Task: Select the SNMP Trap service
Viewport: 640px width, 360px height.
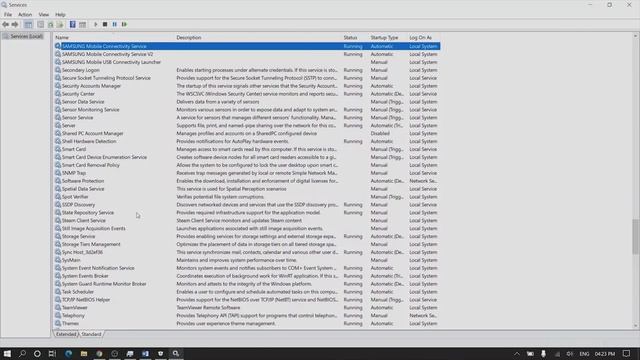Action: (247, 173)
